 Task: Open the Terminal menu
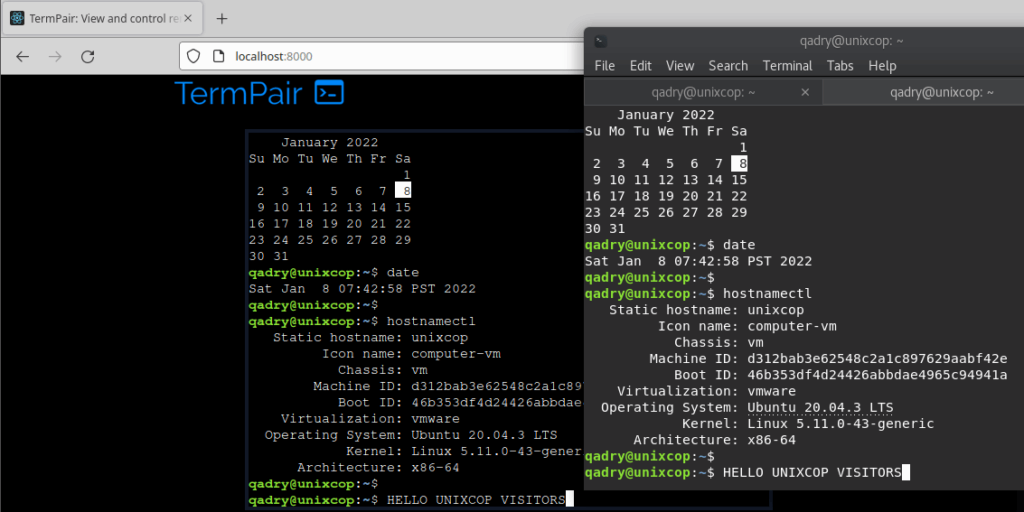(788, 66)
